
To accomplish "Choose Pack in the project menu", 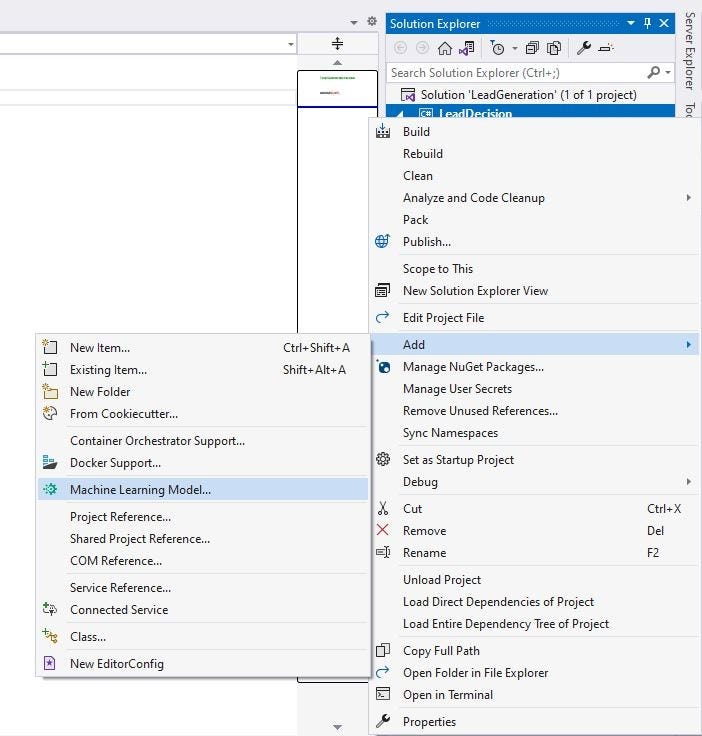I will pos(534,220).
